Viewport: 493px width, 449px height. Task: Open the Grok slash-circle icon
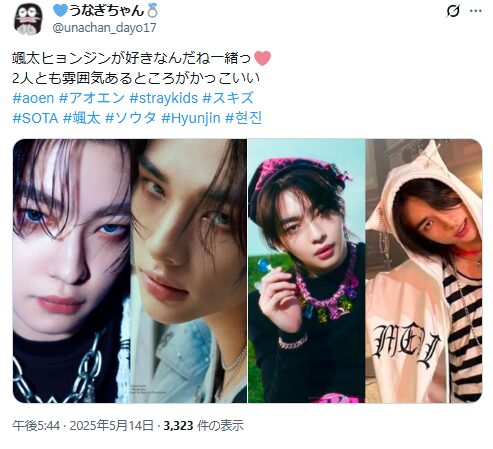coord(453,12)
